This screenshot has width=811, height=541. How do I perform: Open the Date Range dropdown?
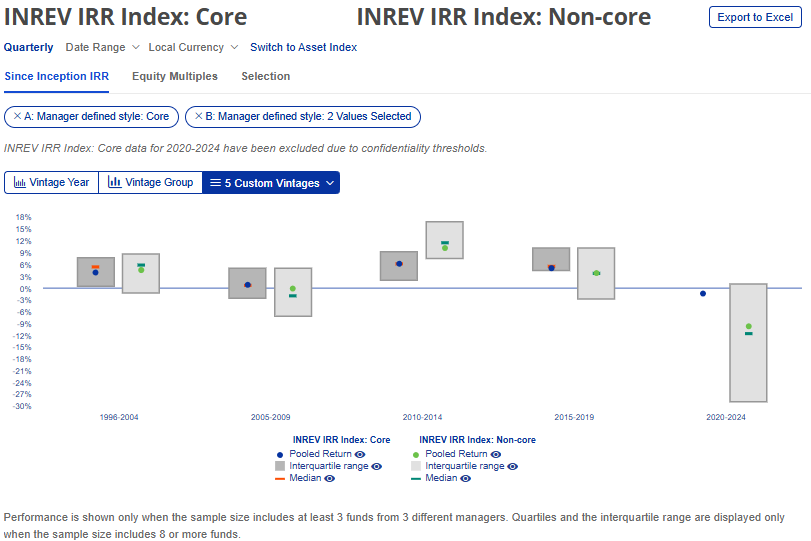pyautogui.click(x=102, y=47)
